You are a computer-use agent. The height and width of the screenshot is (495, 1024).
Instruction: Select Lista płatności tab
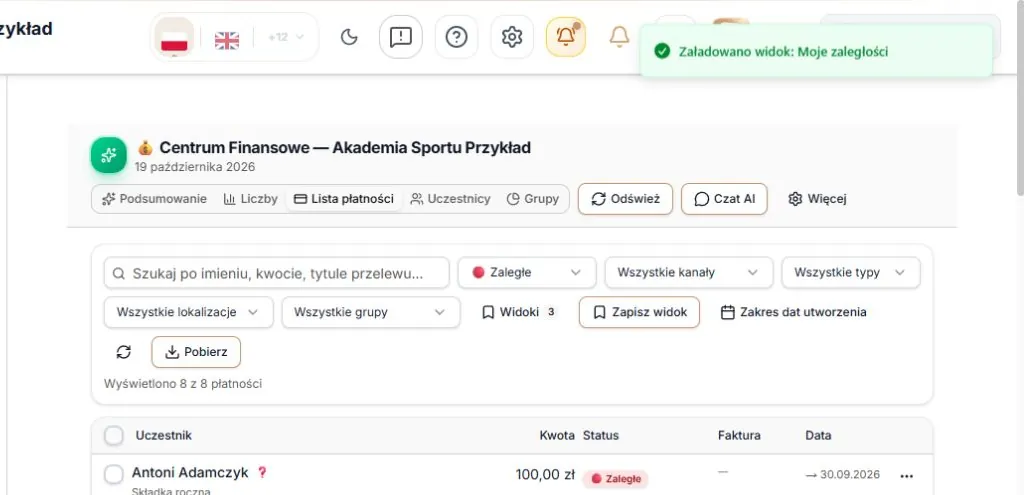[344, 199]
